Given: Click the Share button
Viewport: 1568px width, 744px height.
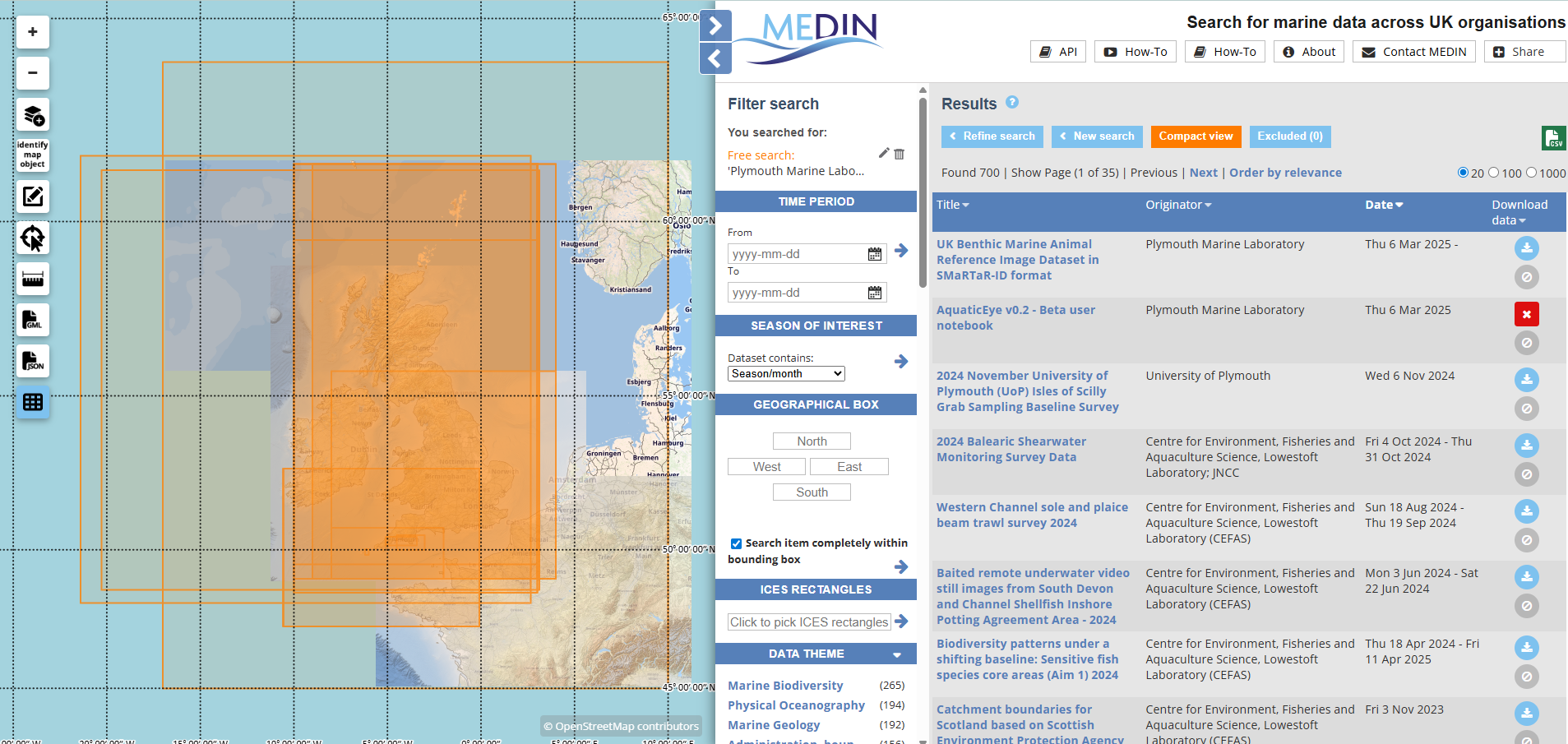Looking at the screenshot, I should click(1525, 52).
